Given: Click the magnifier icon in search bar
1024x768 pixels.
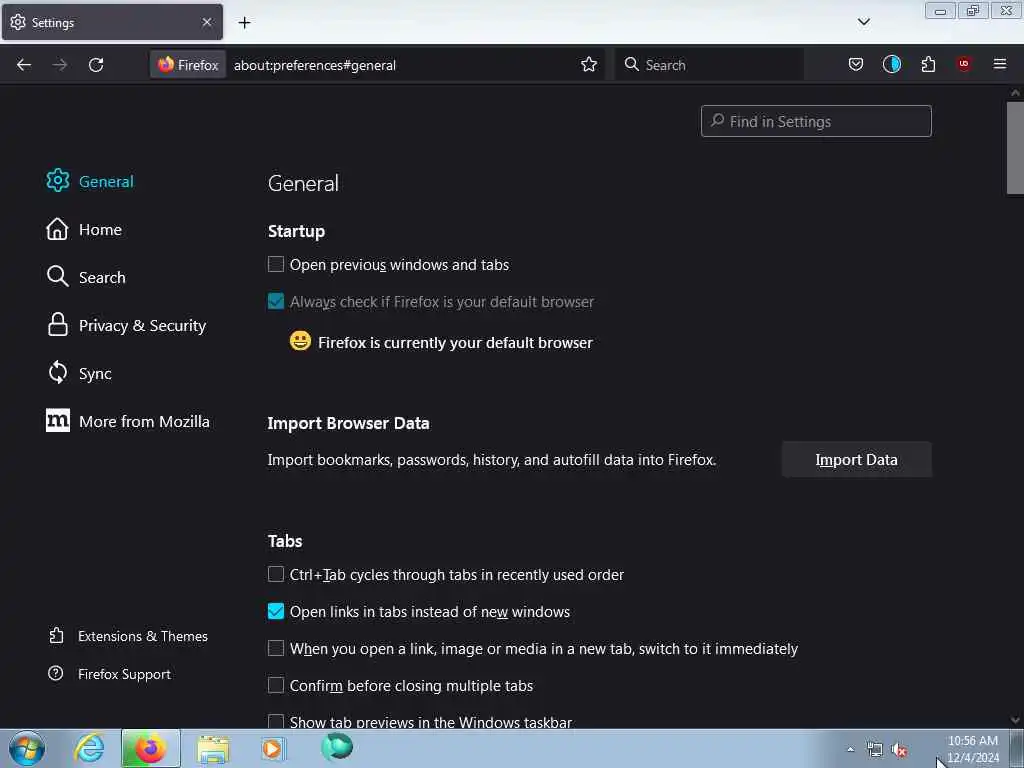Looking at the screenshot, I should [x=631, y=64].
